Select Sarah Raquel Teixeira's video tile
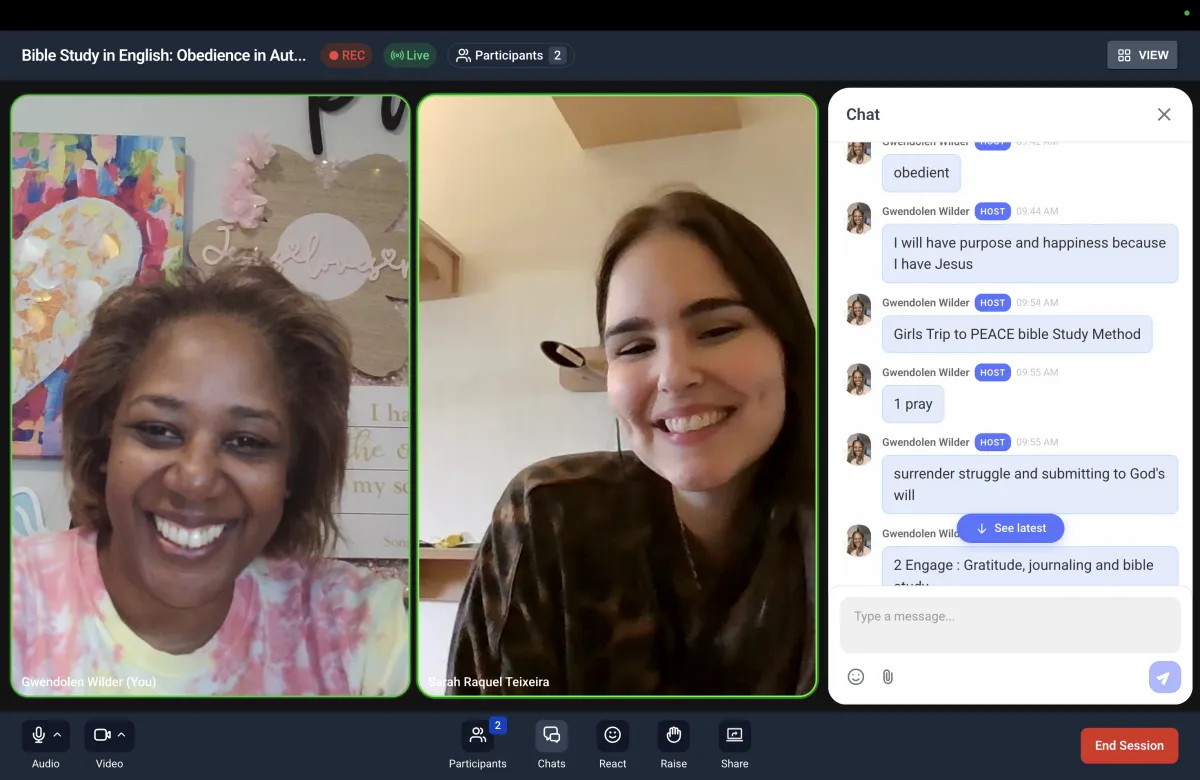Viewport: 1200px width, 780px height. pyautogui.click(x=617, y=396)
